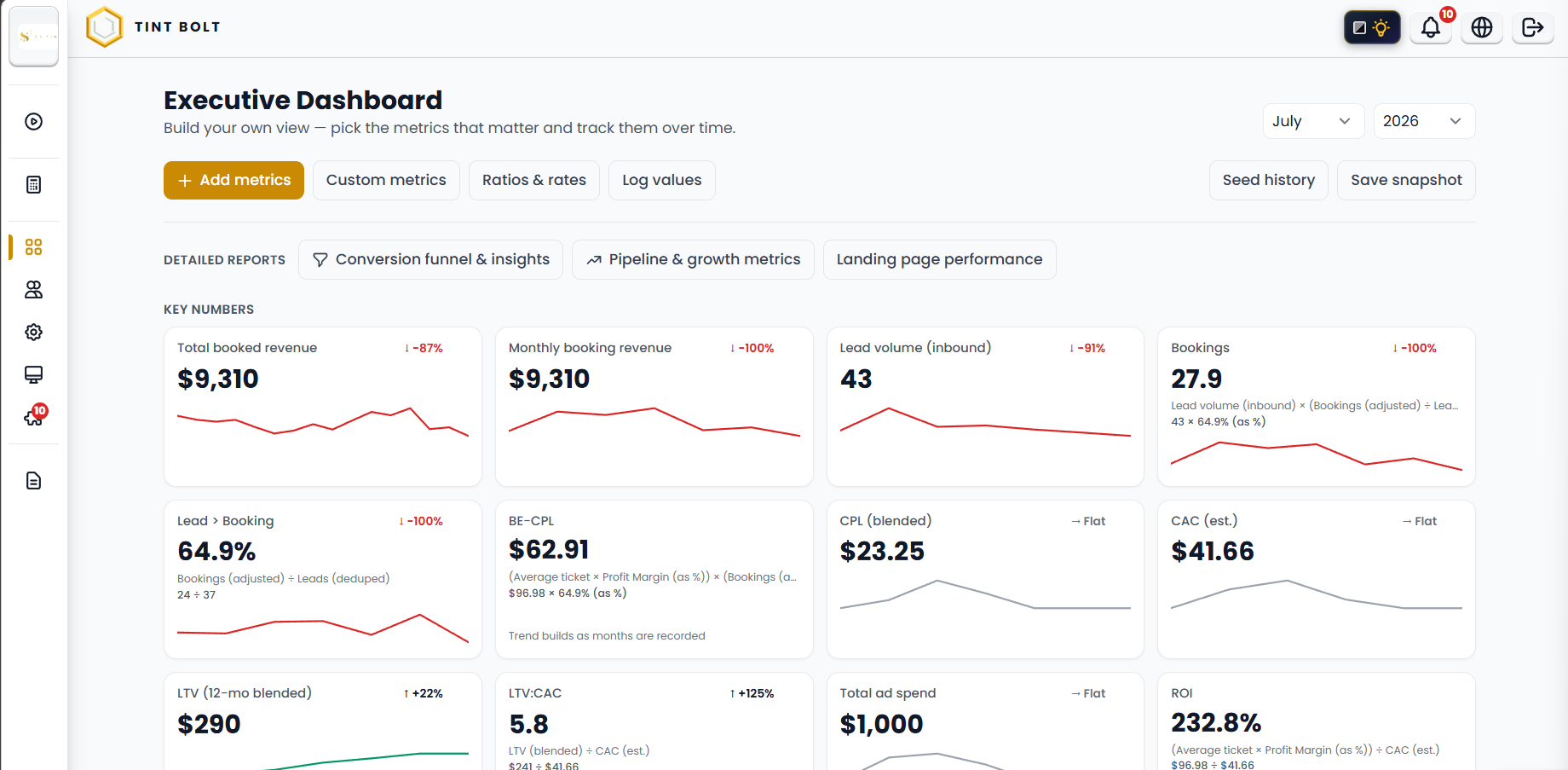
Task: Click the Add metrics button
Action: click(x=233, y=180)
